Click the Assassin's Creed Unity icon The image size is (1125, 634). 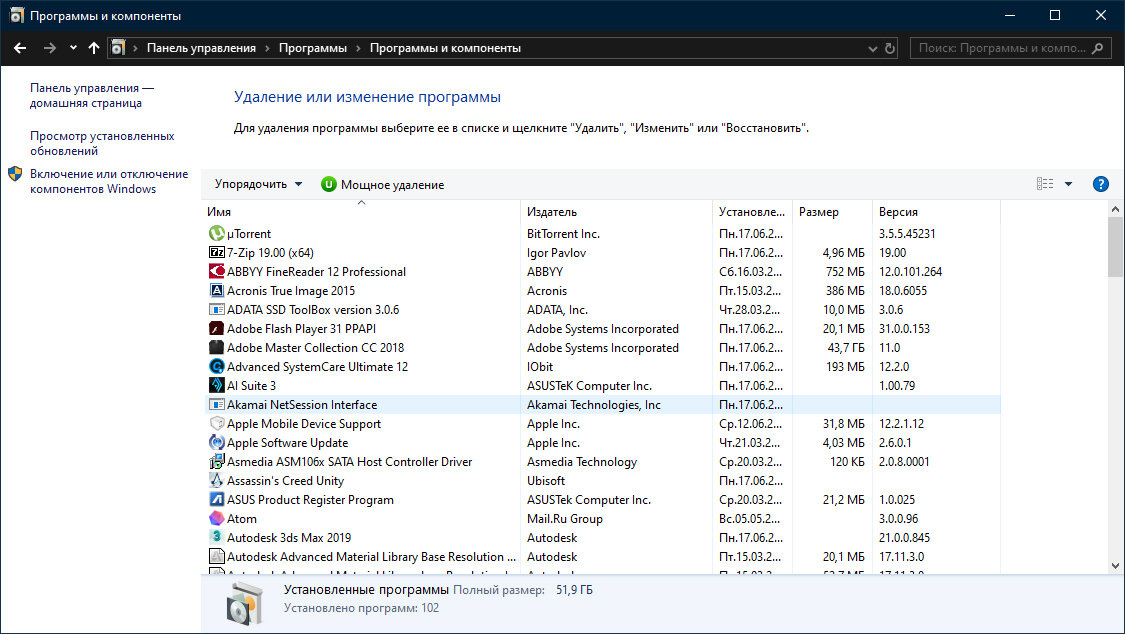pos(217,481)
